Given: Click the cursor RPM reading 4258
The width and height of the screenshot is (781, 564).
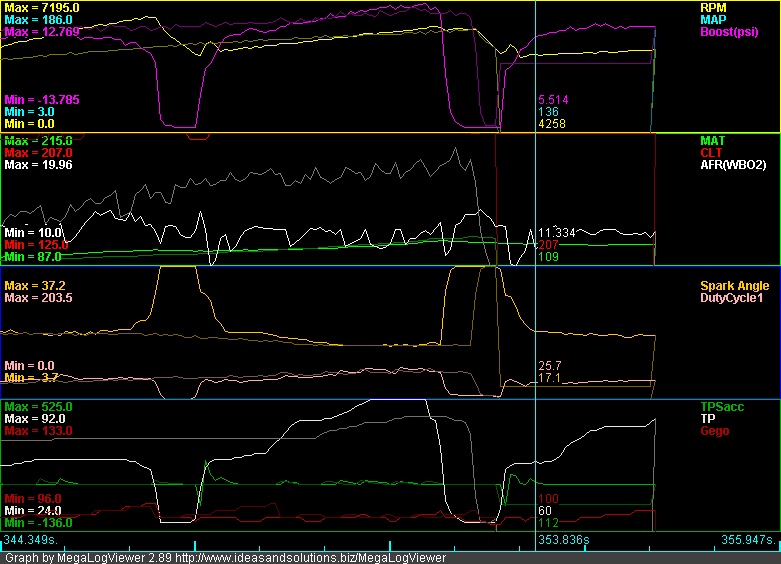Looking at the screenshot, I should pyautogui.click(x=552, y=124).
